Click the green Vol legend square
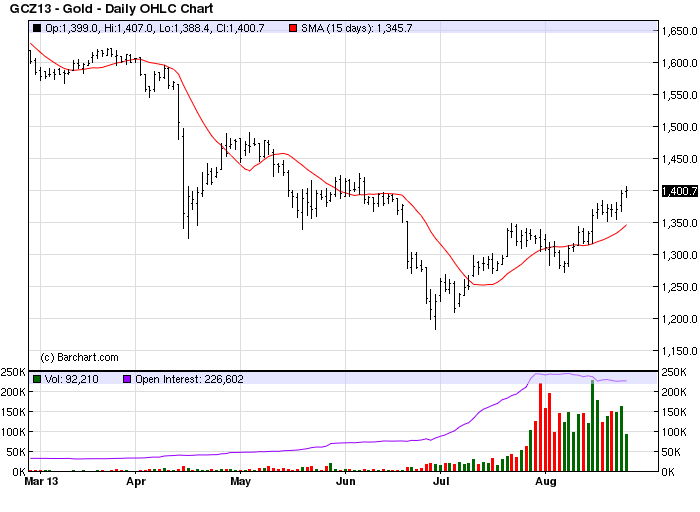 tap(37, 379)
